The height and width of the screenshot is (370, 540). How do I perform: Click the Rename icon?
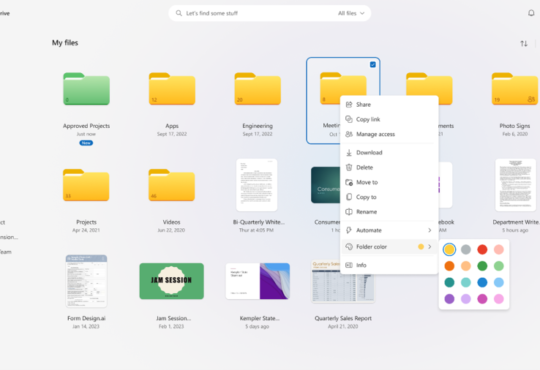(x=349, y=212)
